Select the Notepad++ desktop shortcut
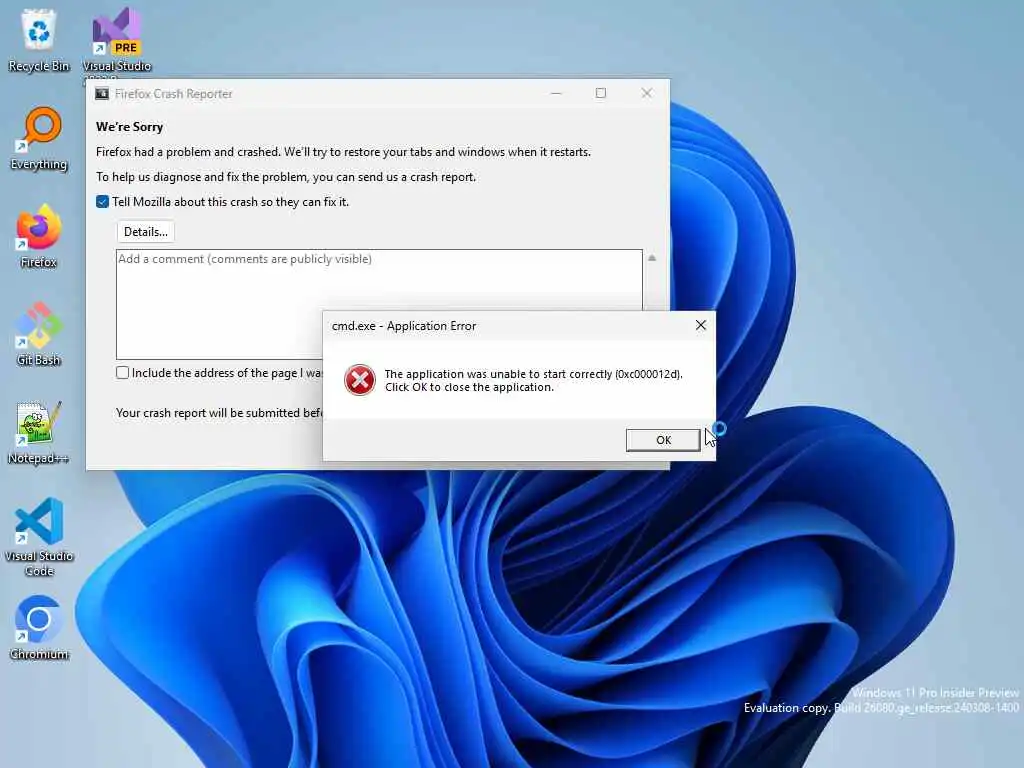Screen dimensions: 1024x768 (39, 432)
